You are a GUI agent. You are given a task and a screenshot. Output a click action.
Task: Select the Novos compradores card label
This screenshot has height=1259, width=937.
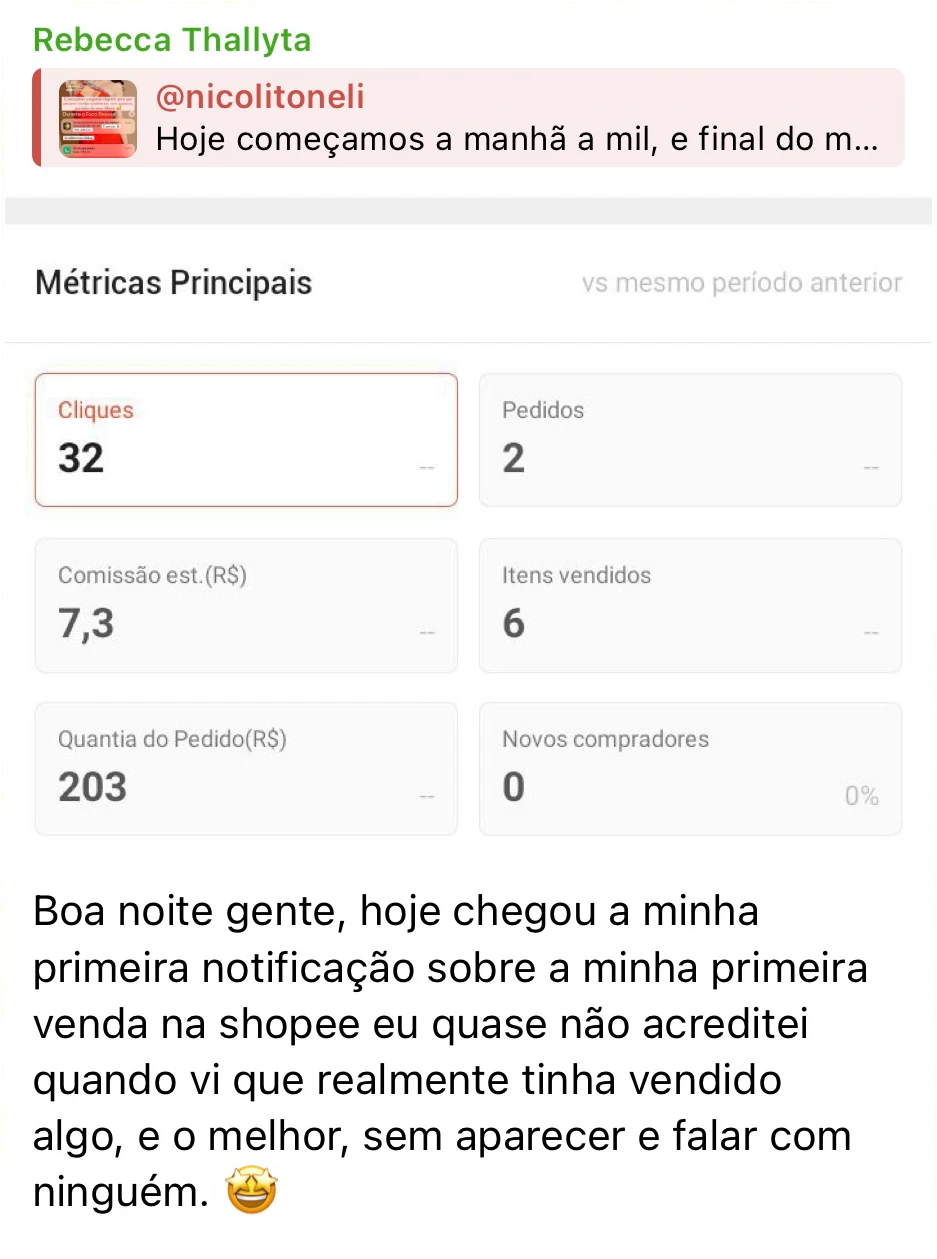605,739
